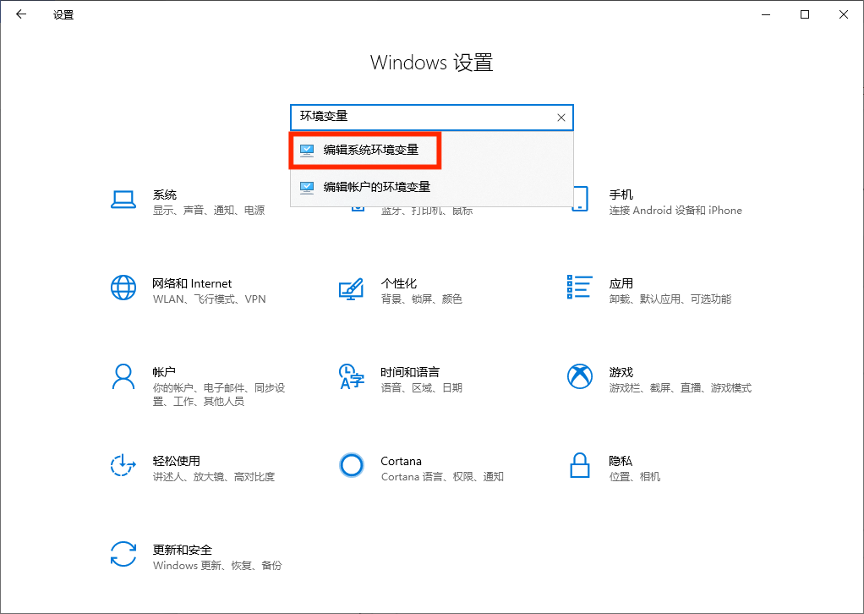The width and height of the screenshot is (864, 614).
Task: Open the 个性化 paintbrush icon
Action: click(x=351, y=289)
